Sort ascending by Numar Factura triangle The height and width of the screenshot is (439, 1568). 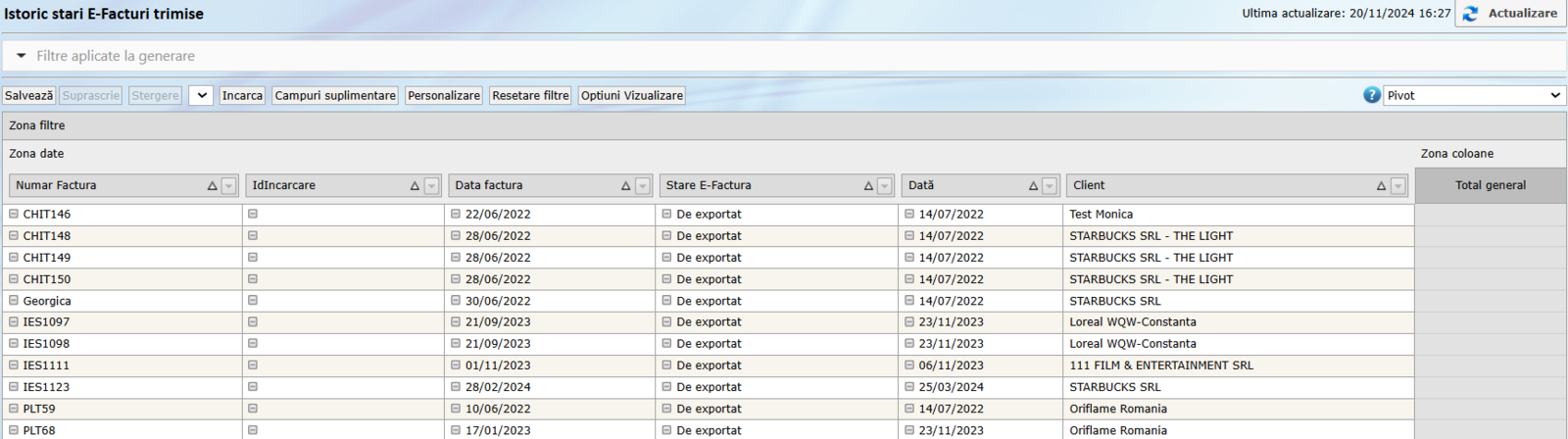(212, 186)
